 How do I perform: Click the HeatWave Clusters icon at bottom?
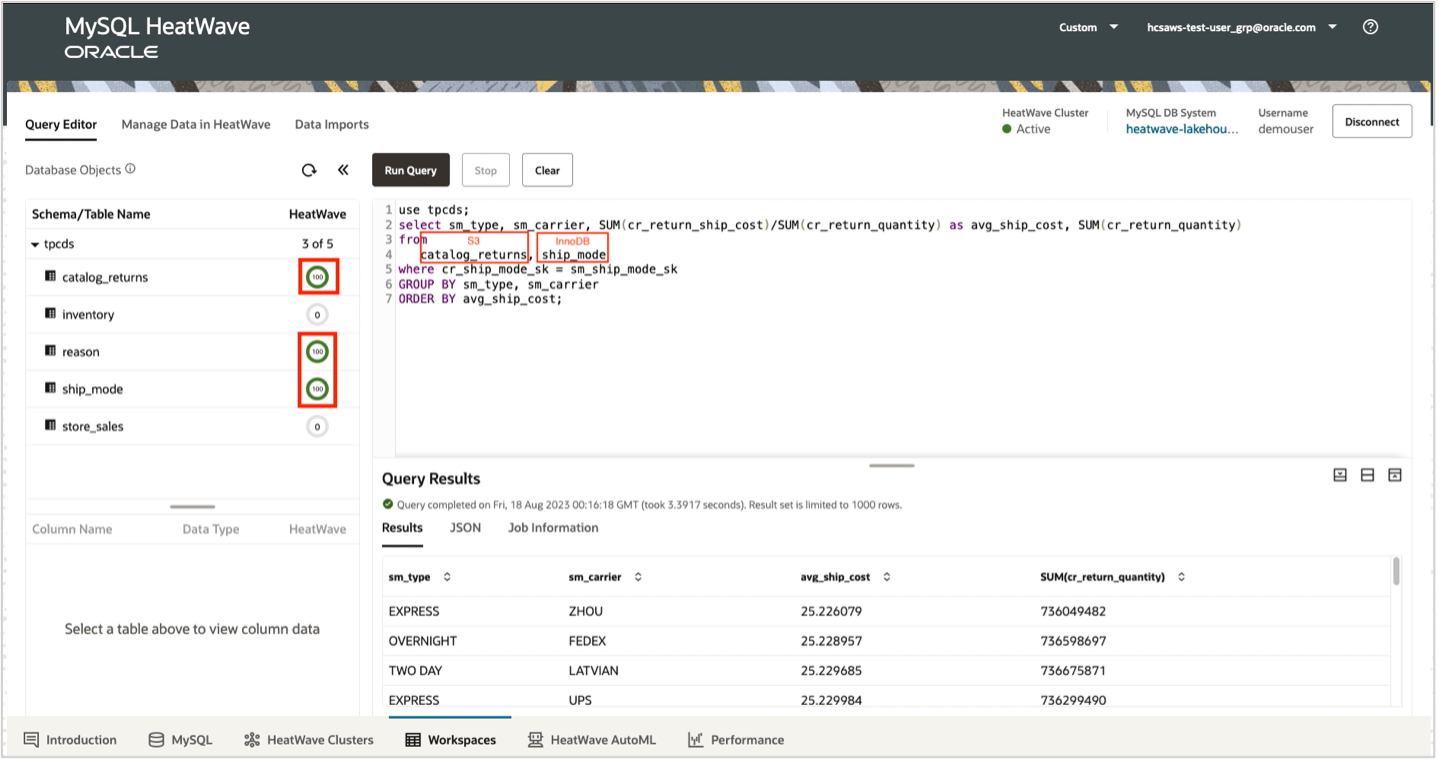click(308, 739)
